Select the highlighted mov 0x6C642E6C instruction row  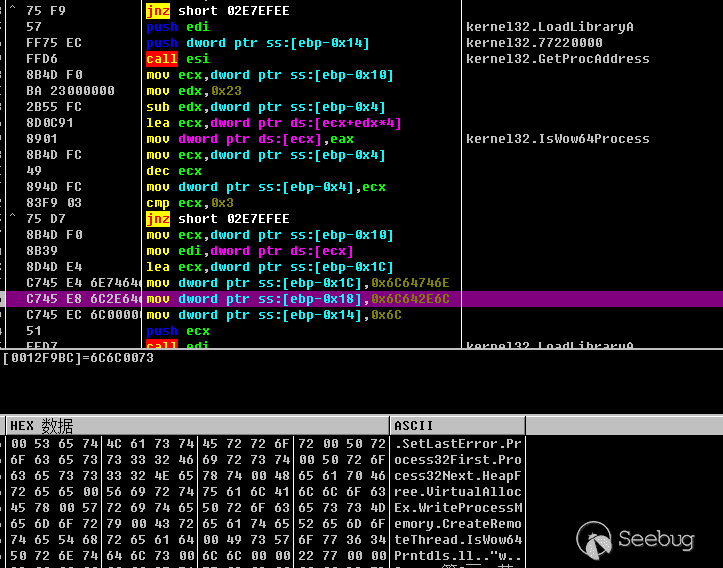point(298,299)
